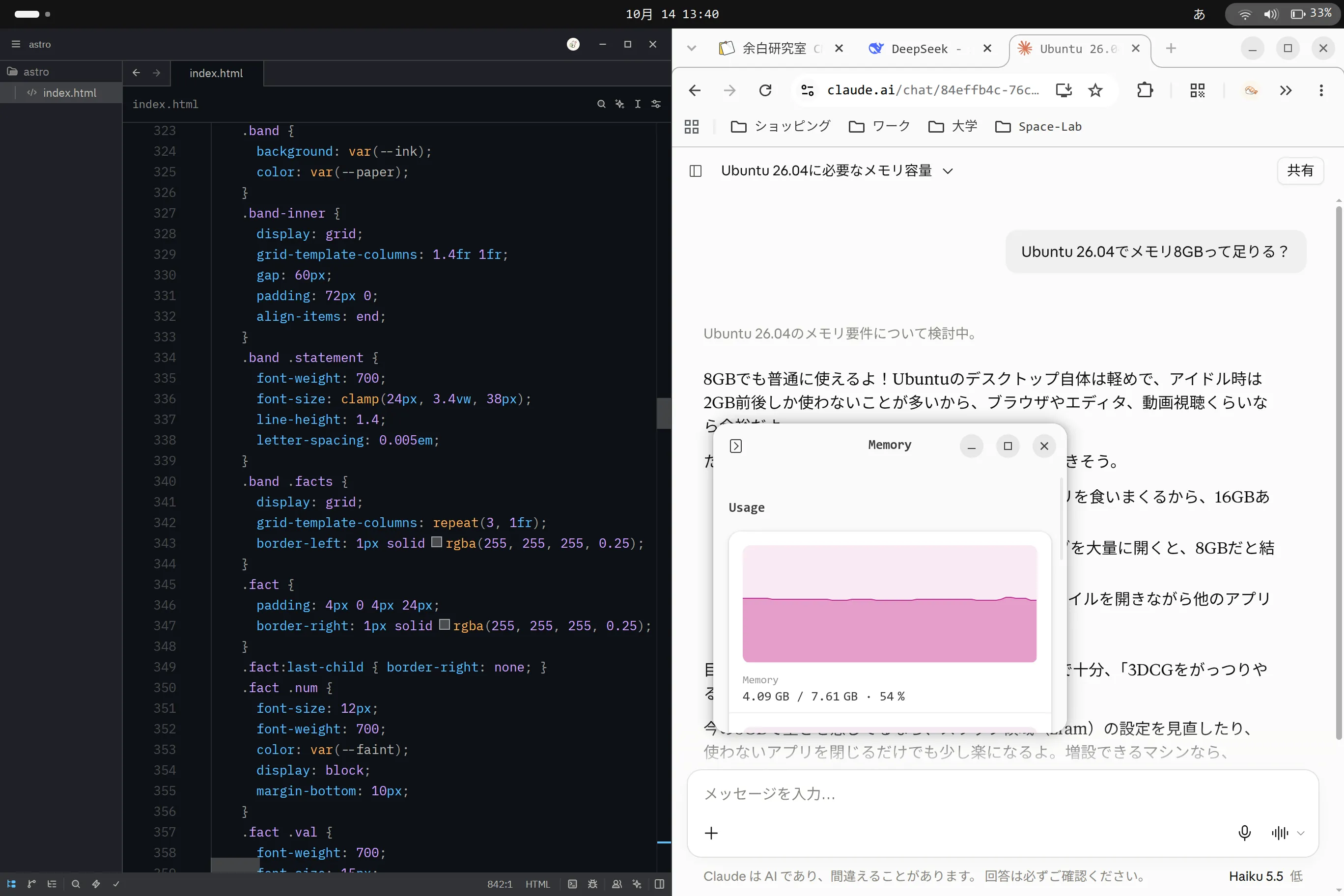Screen dimensions: 1344x896
Task: Open the browser extensions puzzle icon
Action: (x=1145, y=90)
